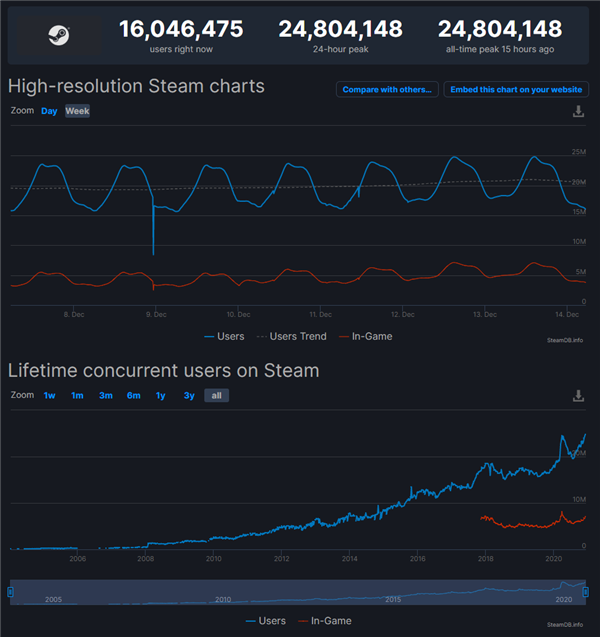Set top chart zoom to Day

point(49,111)
